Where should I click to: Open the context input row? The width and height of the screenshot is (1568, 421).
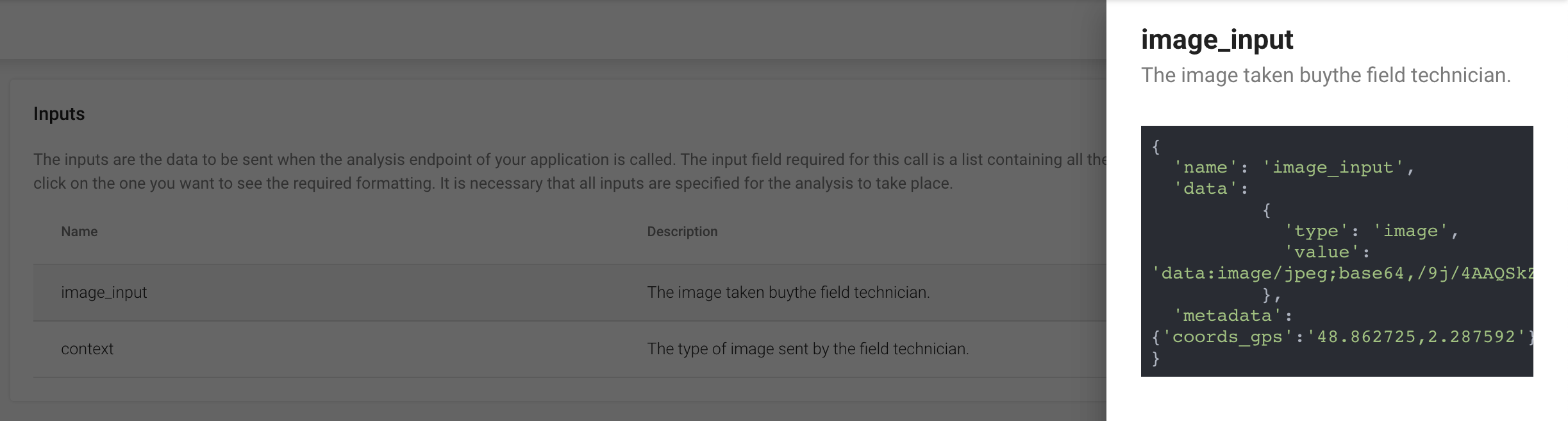click(x=569, y=349)
